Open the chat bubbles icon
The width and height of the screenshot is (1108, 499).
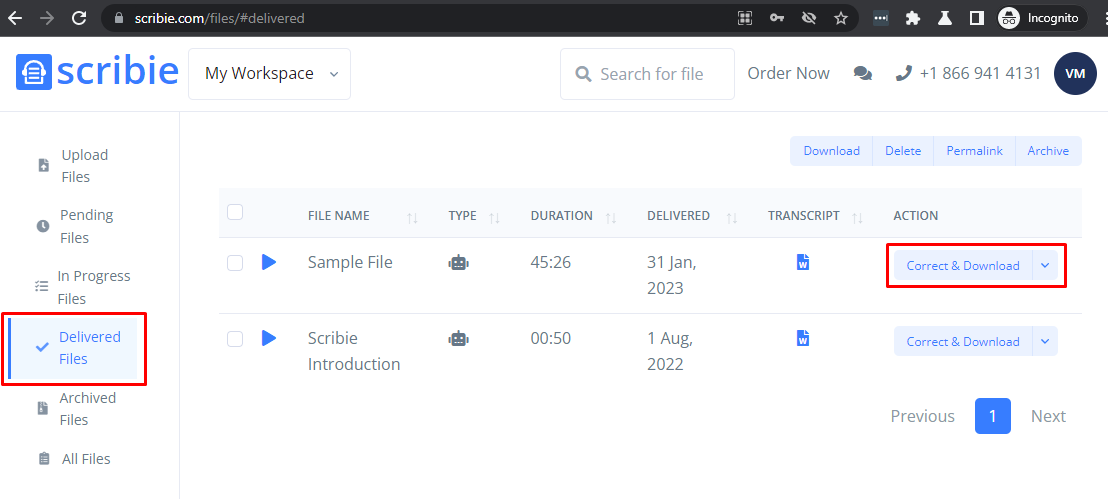click(863, 74)
